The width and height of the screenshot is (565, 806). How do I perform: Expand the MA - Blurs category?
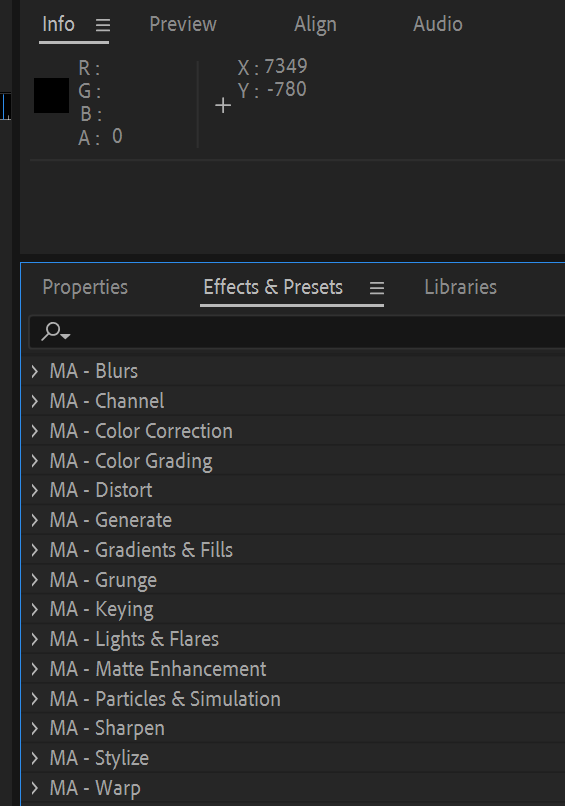click(x=34, y=371)
